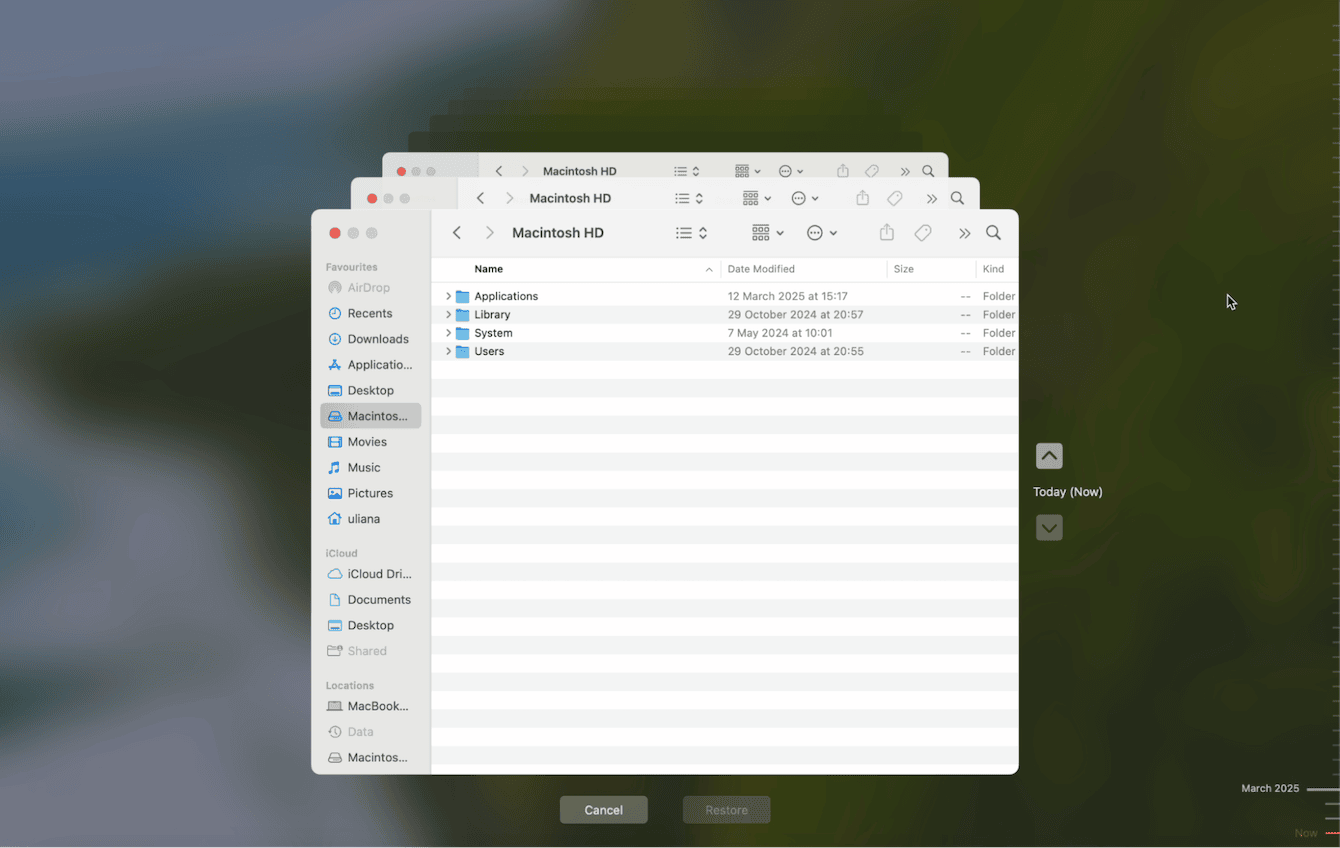1340x848 pixels.
Task: Expand the Applications folder disclosure triangle
Action: 447,295
